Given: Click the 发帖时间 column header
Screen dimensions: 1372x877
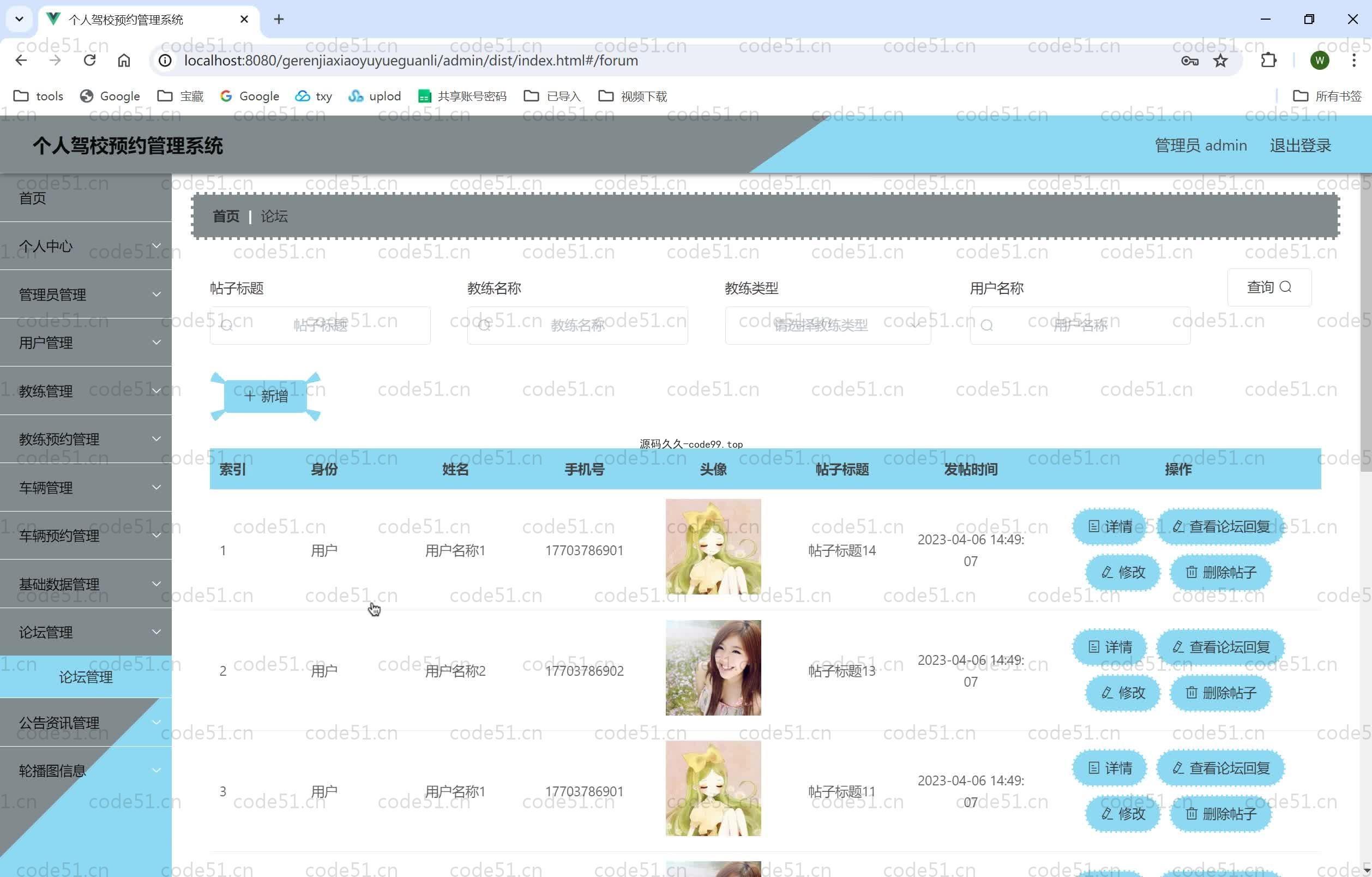Looking at the screenshot, I should tap(970, 469).
